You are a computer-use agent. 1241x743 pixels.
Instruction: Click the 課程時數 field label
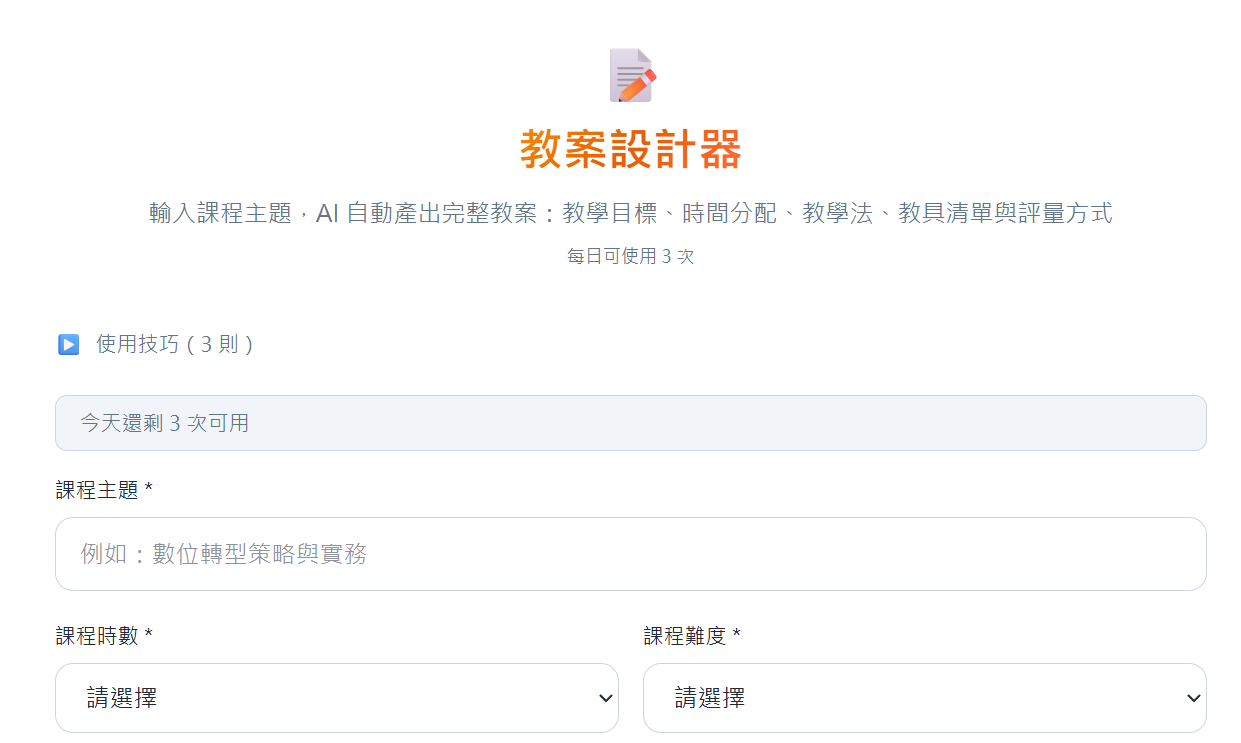point(96,636)
